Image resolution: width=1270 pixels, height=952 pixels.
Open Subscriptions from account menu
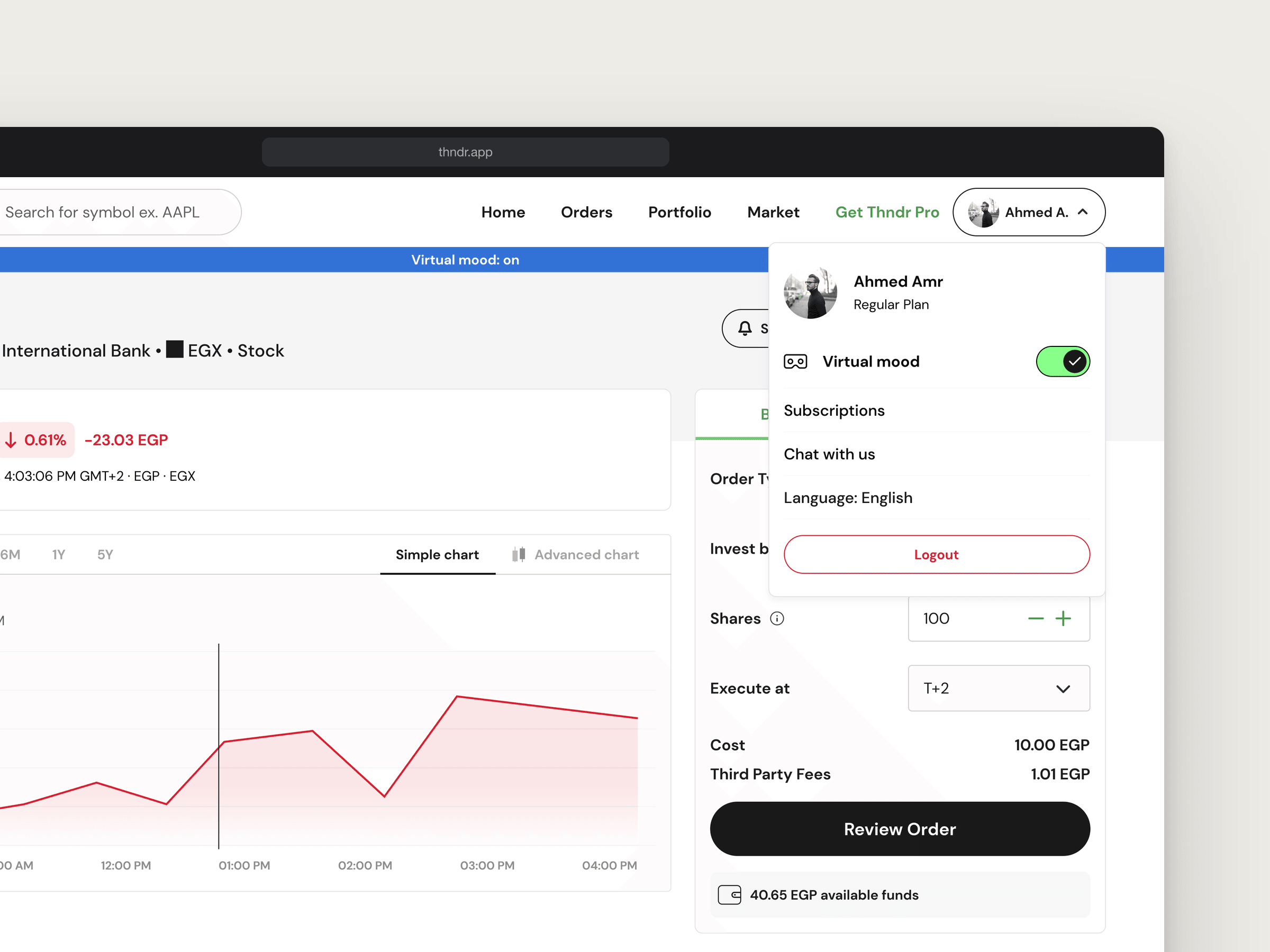pyautogui.click(x=937, y=410)
